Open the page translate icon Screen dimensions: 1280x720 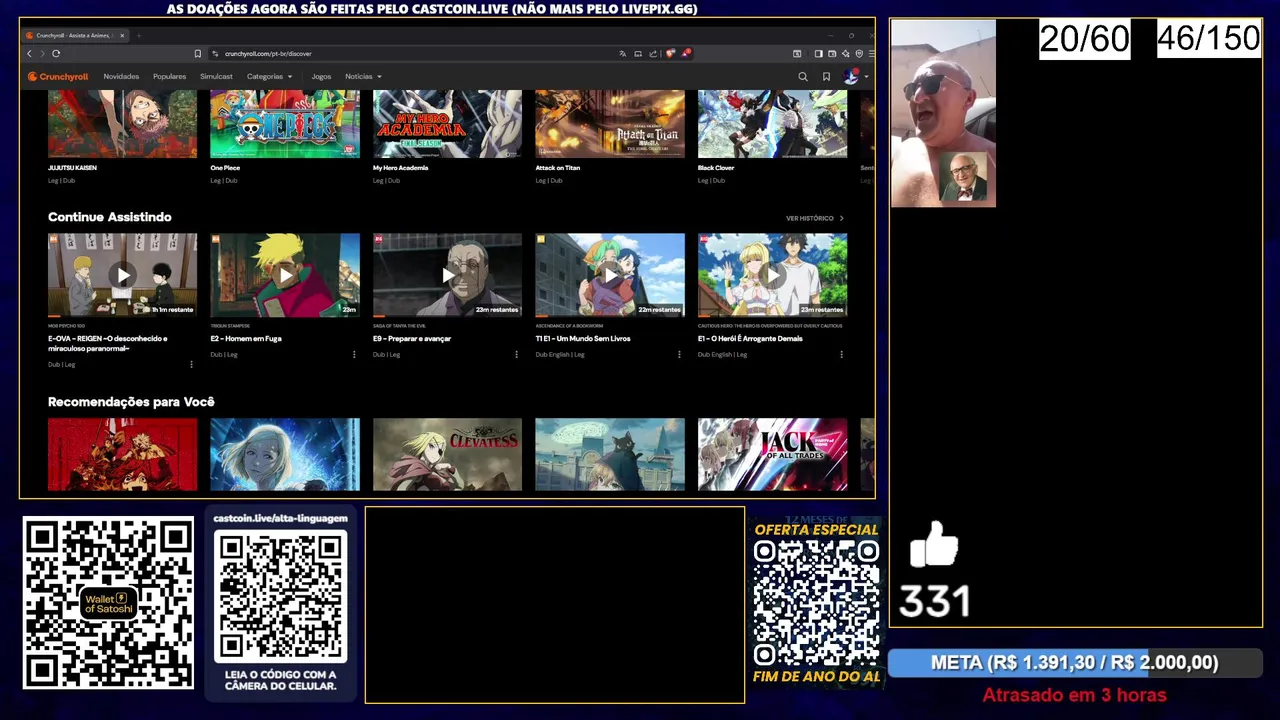[x=623, y=53]
